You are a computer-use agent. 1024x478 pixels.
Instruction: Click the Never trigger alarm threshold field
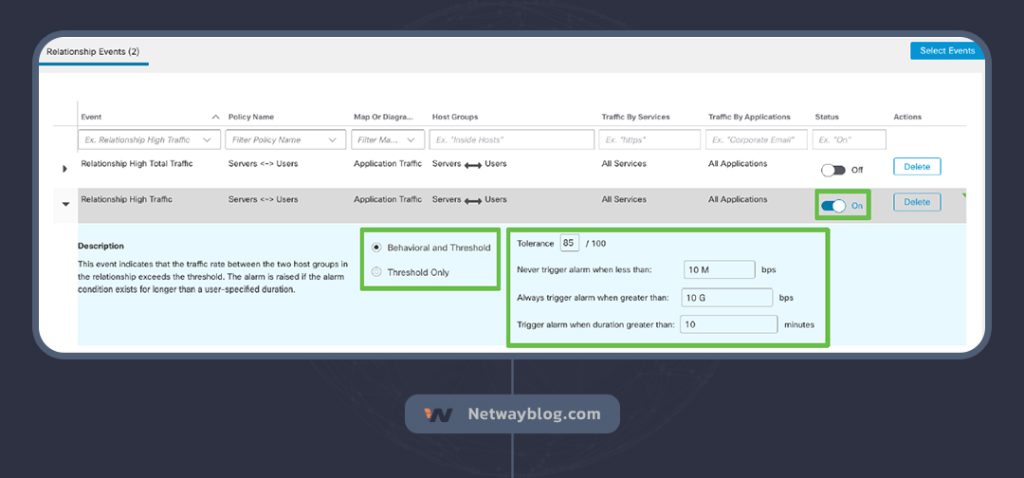click(719, 269)
